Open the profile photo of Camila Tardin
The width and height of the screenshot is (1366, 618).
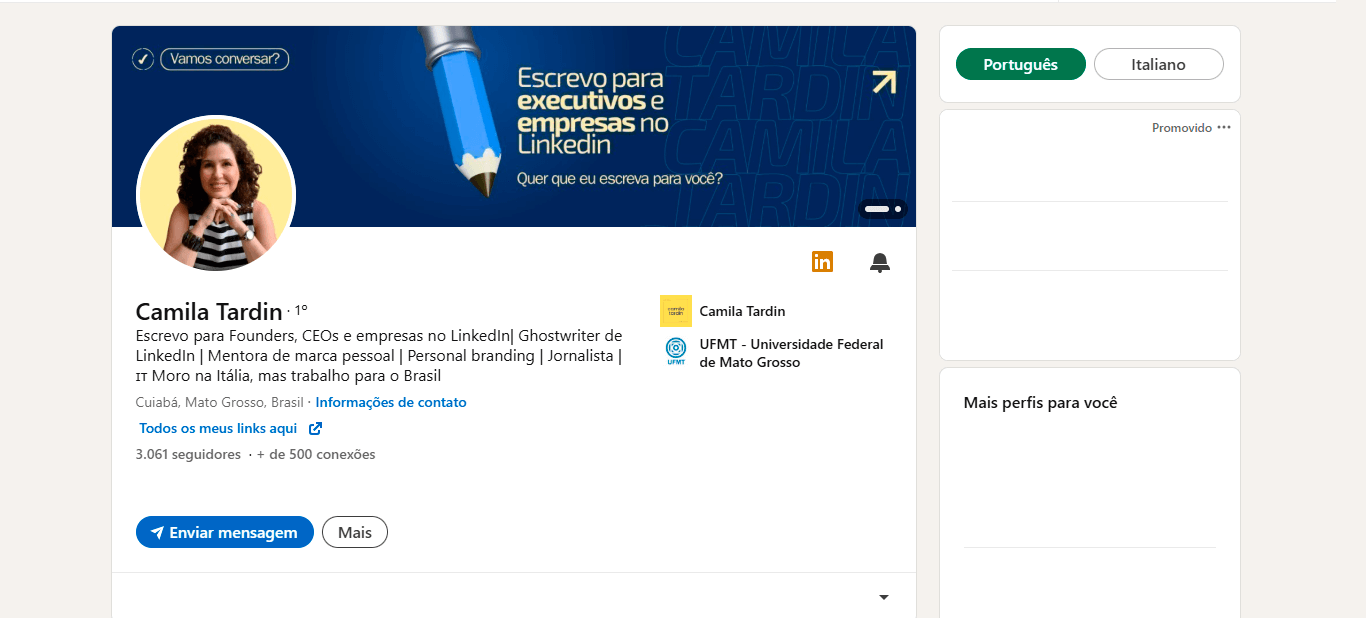click(216, 194)
